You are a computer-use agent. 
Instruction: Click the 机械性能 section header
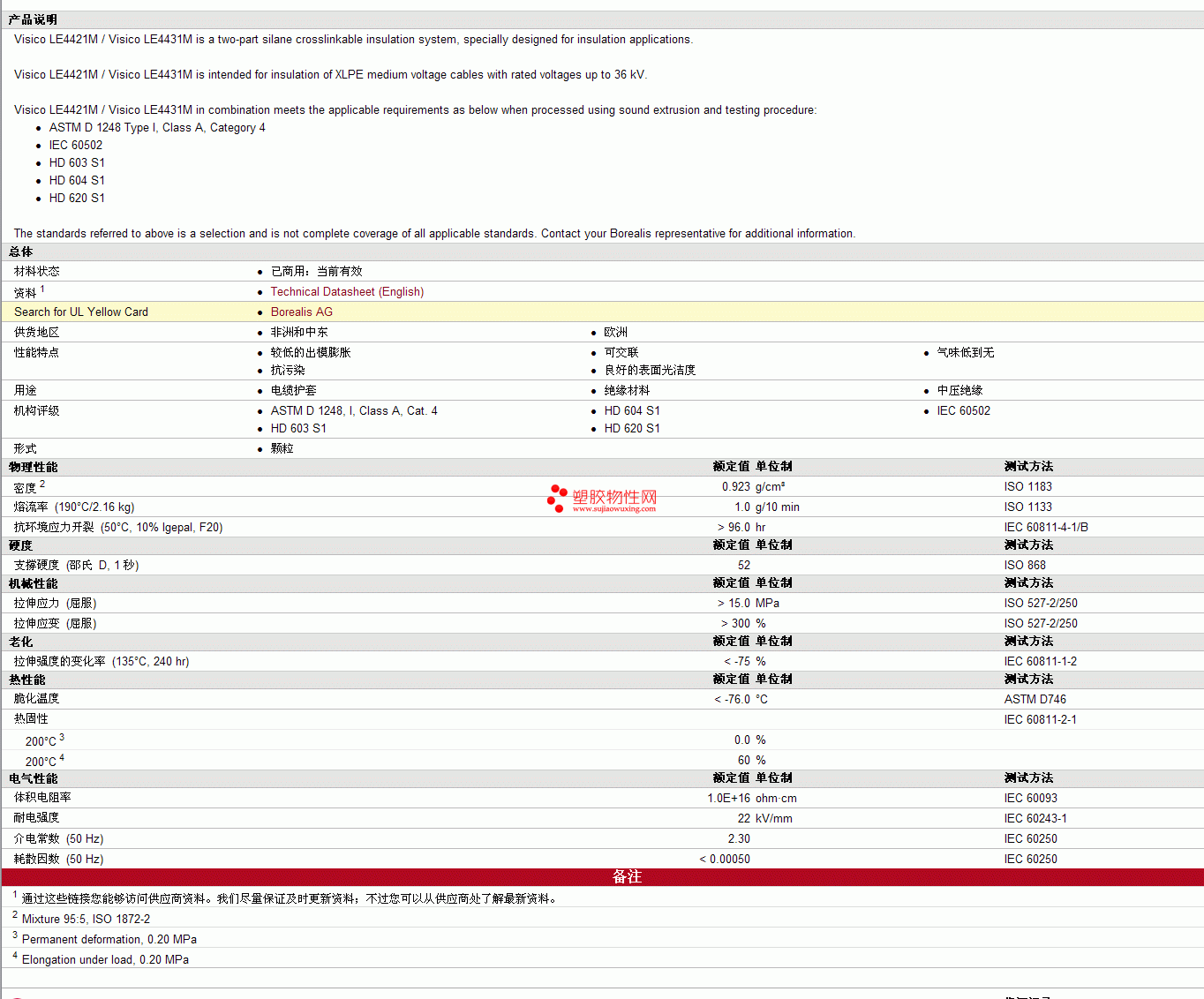[34, 584]
